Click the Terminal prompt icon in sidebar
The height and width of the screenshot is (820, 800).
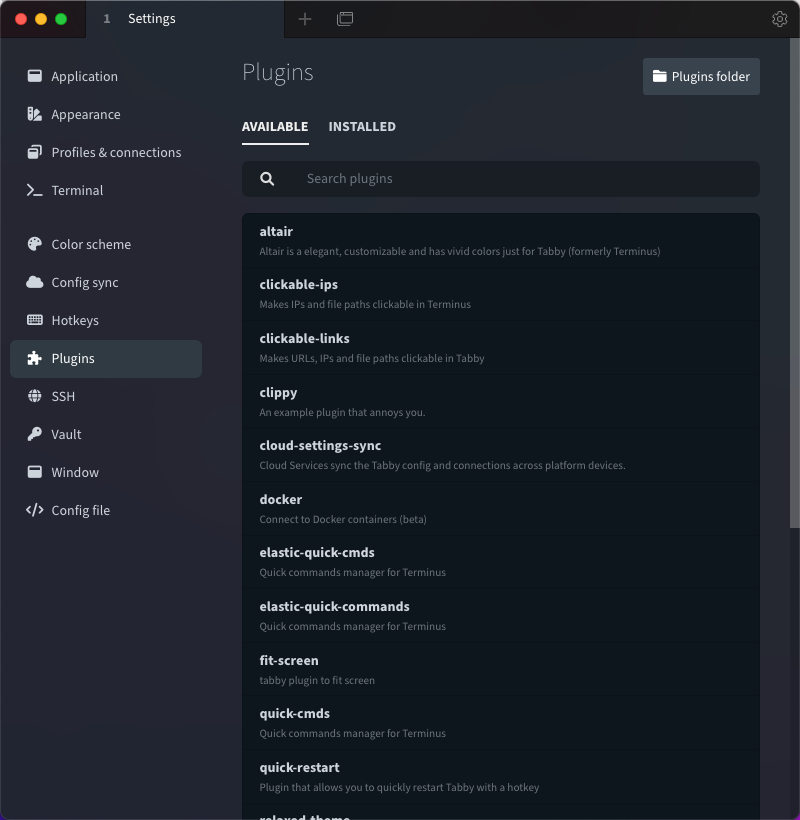point(34,190)
